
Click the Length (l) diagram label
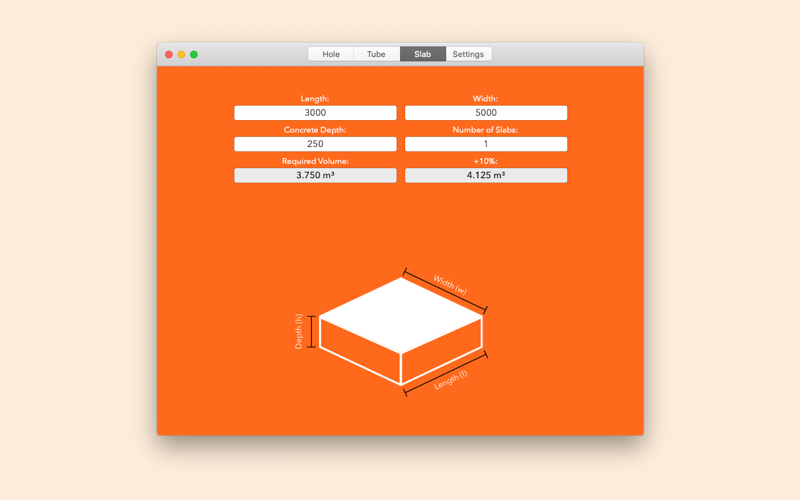point(451,380)
